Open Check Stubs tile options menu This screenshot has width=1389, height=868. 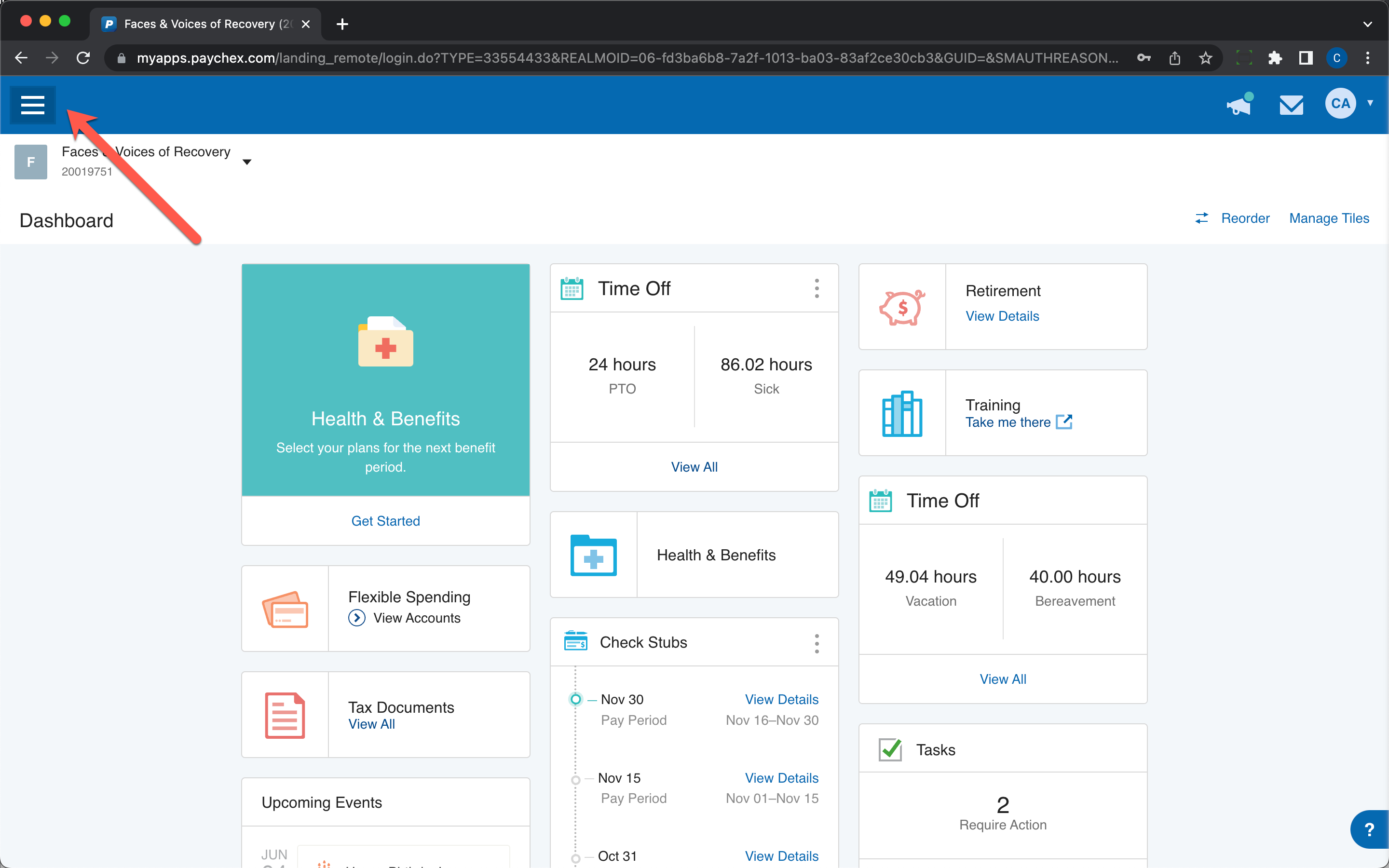coord(817,643)
